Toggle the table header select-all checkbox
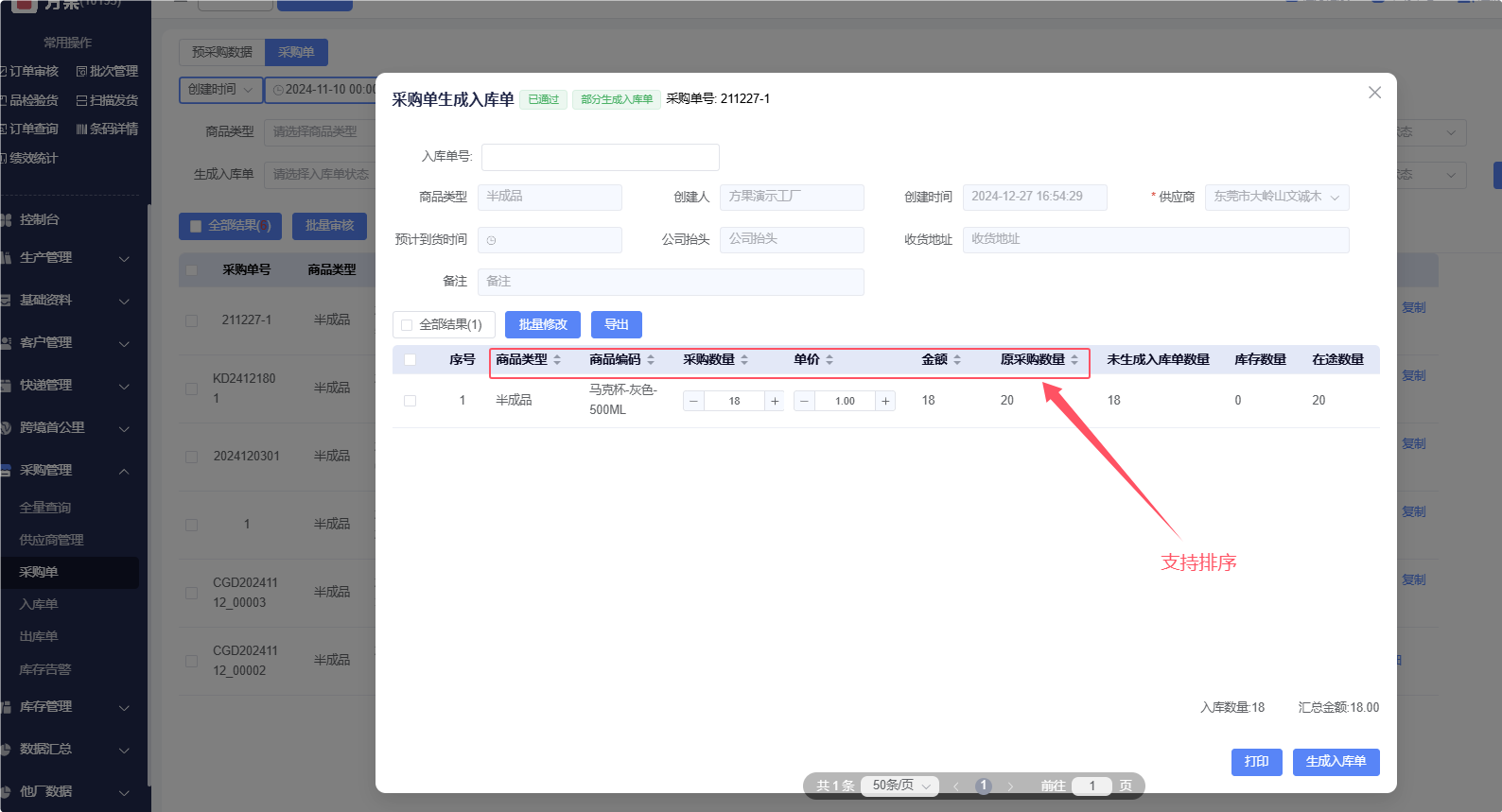 [x=410, y=360]
